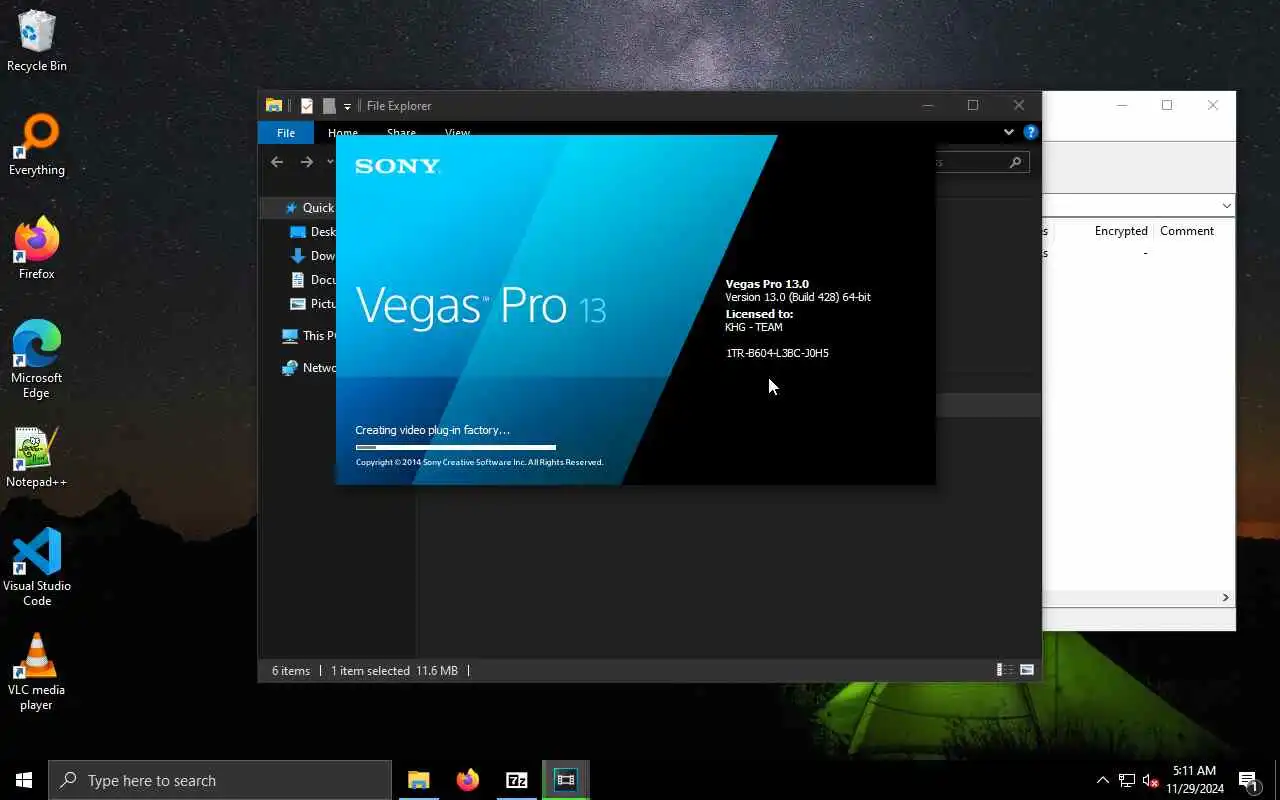Show hidden system tray icons
The width and height of the screenshot is (1280, 800).
pyautogui.click(x=1103, y=780)
